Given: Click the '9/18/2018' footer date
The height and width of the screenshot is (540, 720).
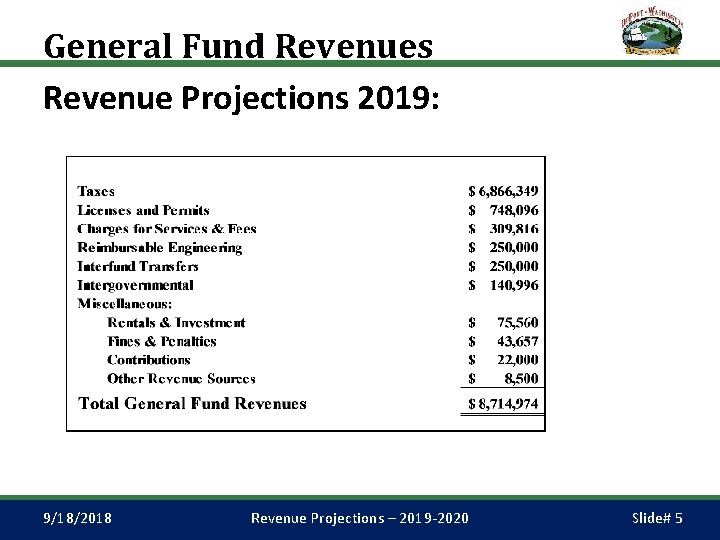Looking at the screenshot, I should (77, 518).
